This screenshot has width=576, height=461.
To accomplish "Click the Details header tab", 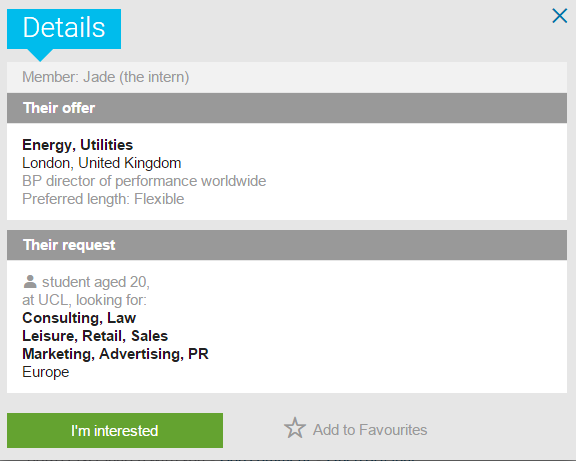I will [x=64, y=29].
